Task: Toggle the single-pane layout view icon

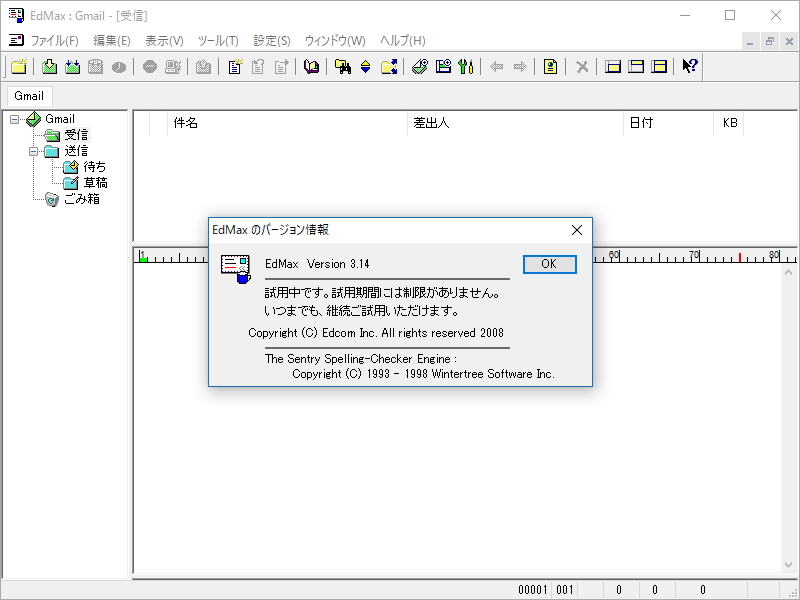Action: 613,66
